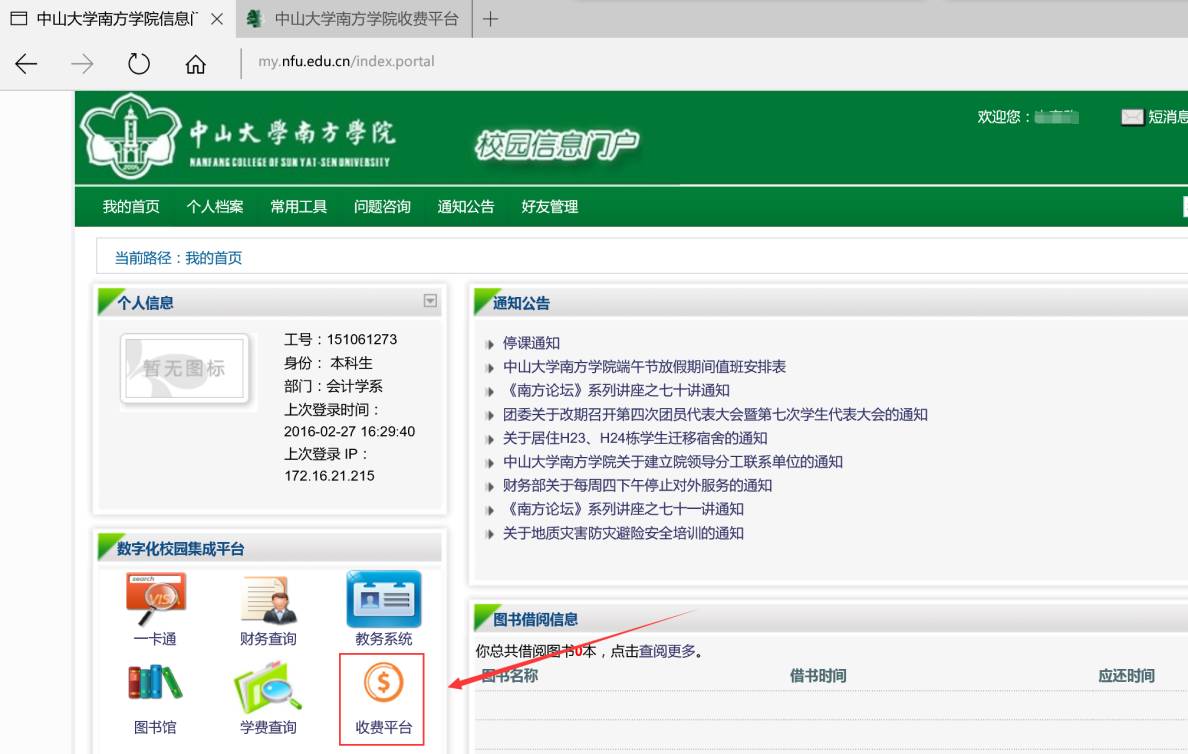
Task: Open the 教务系统 icon
Action: tap(383, 599)
